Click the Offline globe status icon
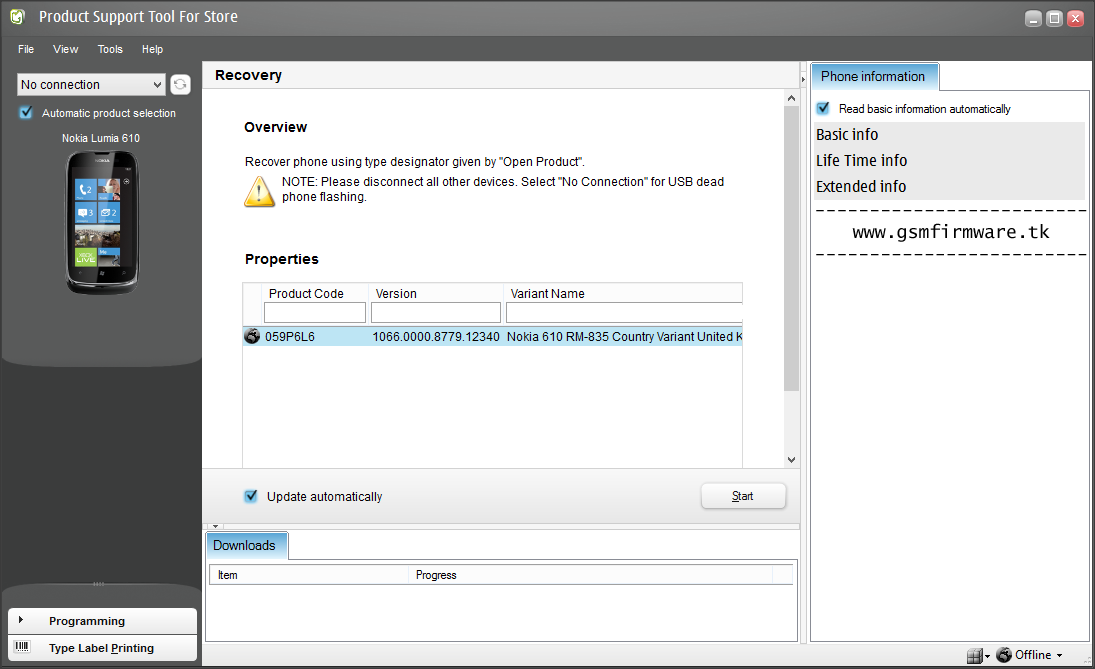Image resolution: width=1095 pixels, height=669 pixels. coord(1004,654)
